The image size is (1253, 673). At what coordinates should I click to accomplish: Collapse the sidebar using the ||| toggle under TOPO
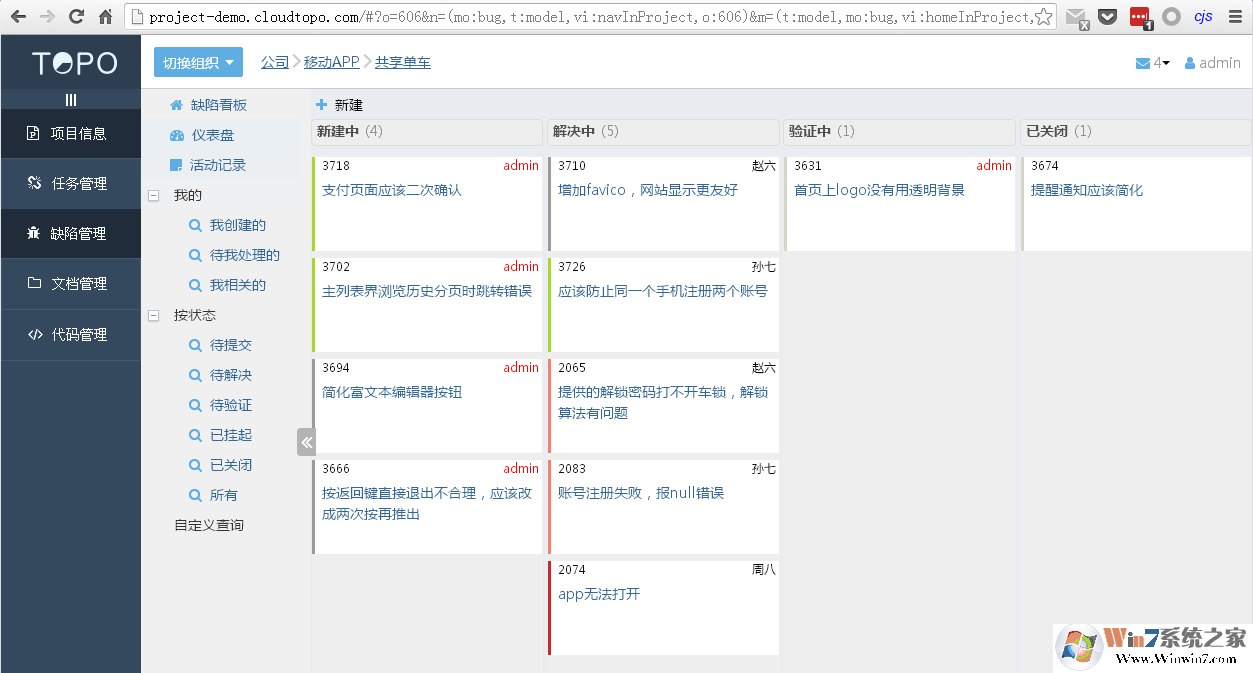click(x=70, y=97)
